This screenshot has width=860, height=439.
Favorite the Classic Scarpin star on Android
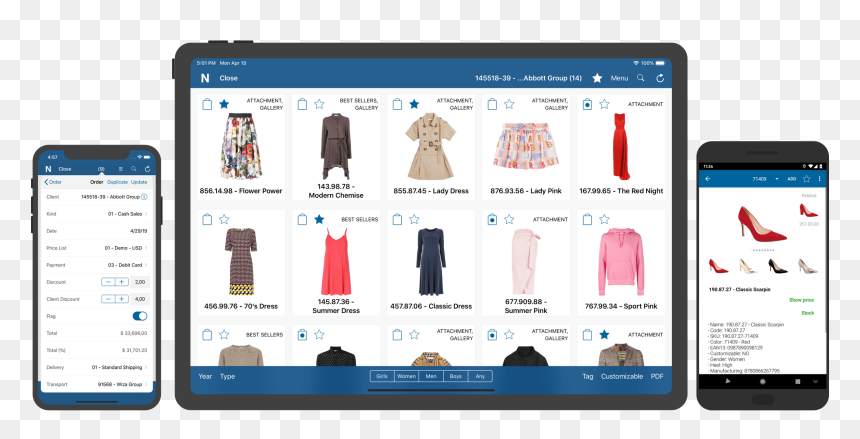pyautogui.click(x=806, y=179)
